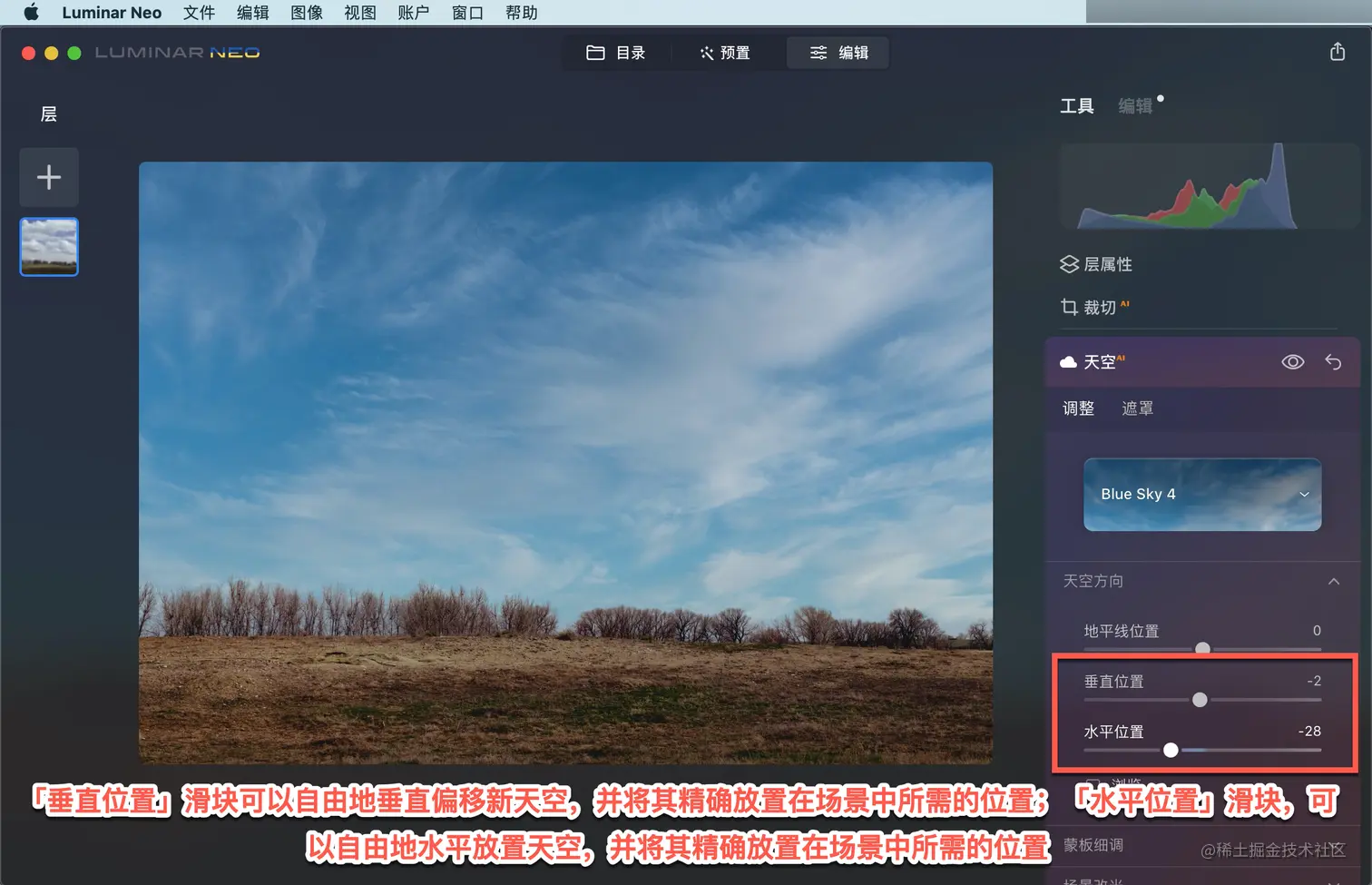Open the 编辑 menu in menu bar
This screenshot has width=1372, height=885.
click(252, 13)
